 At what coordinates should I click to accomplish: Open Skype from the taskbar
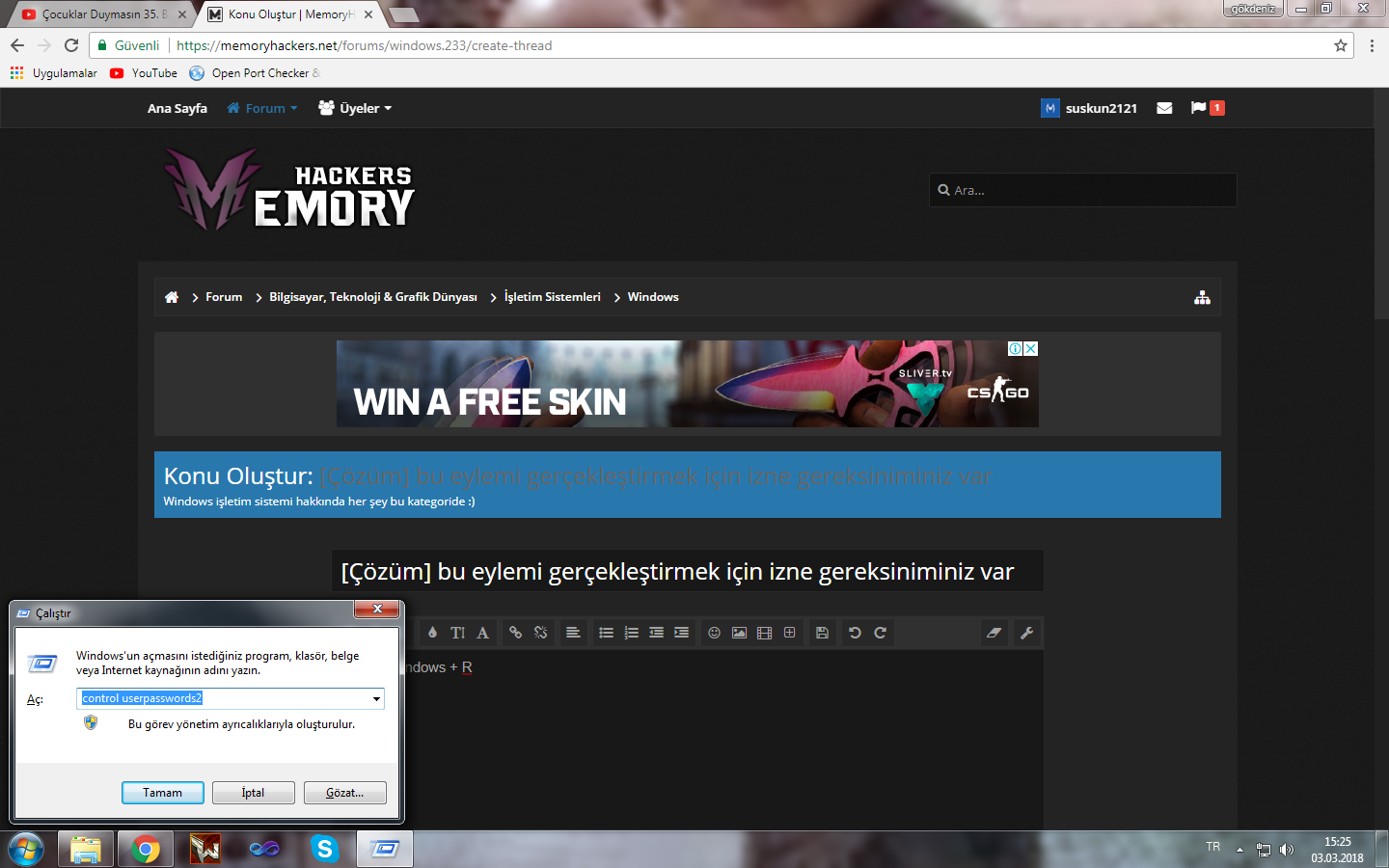[x=325, y=850]
